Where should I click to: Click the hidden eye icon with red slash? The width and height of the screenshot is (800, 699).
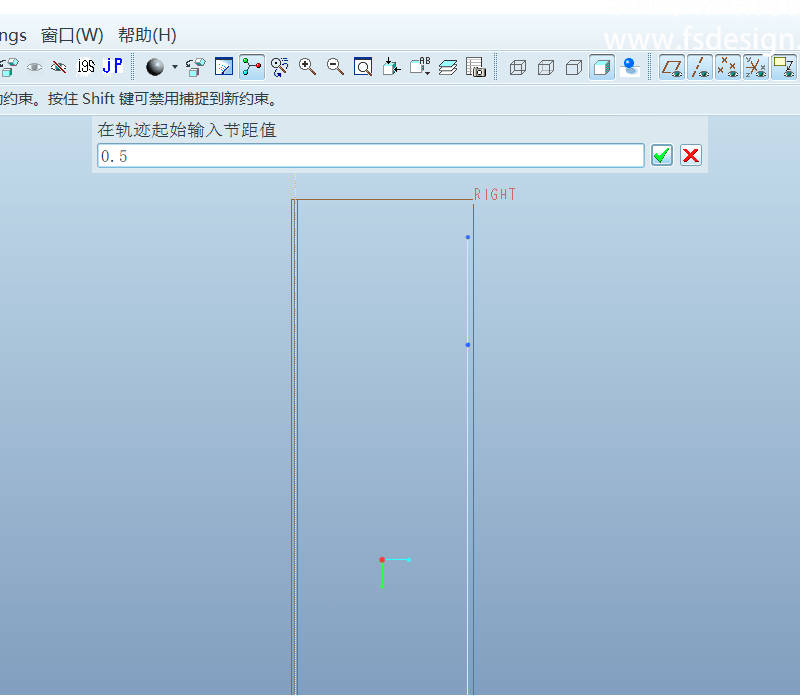[x=59, y=67]
